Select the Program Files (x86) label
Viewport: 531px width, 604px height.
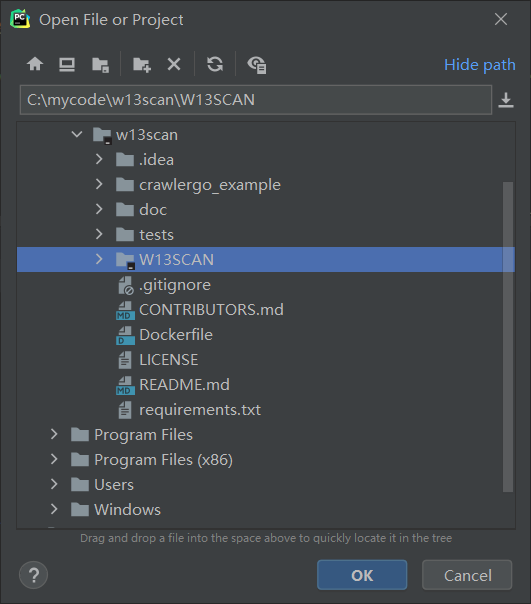tap(163, 460)
